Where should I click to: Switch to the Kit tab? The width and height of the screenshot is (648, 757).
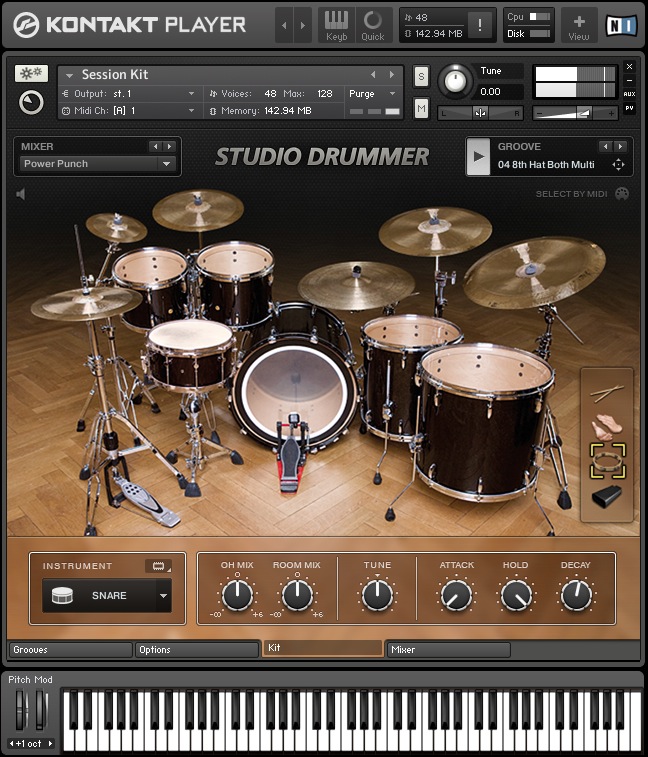point(323,648)
